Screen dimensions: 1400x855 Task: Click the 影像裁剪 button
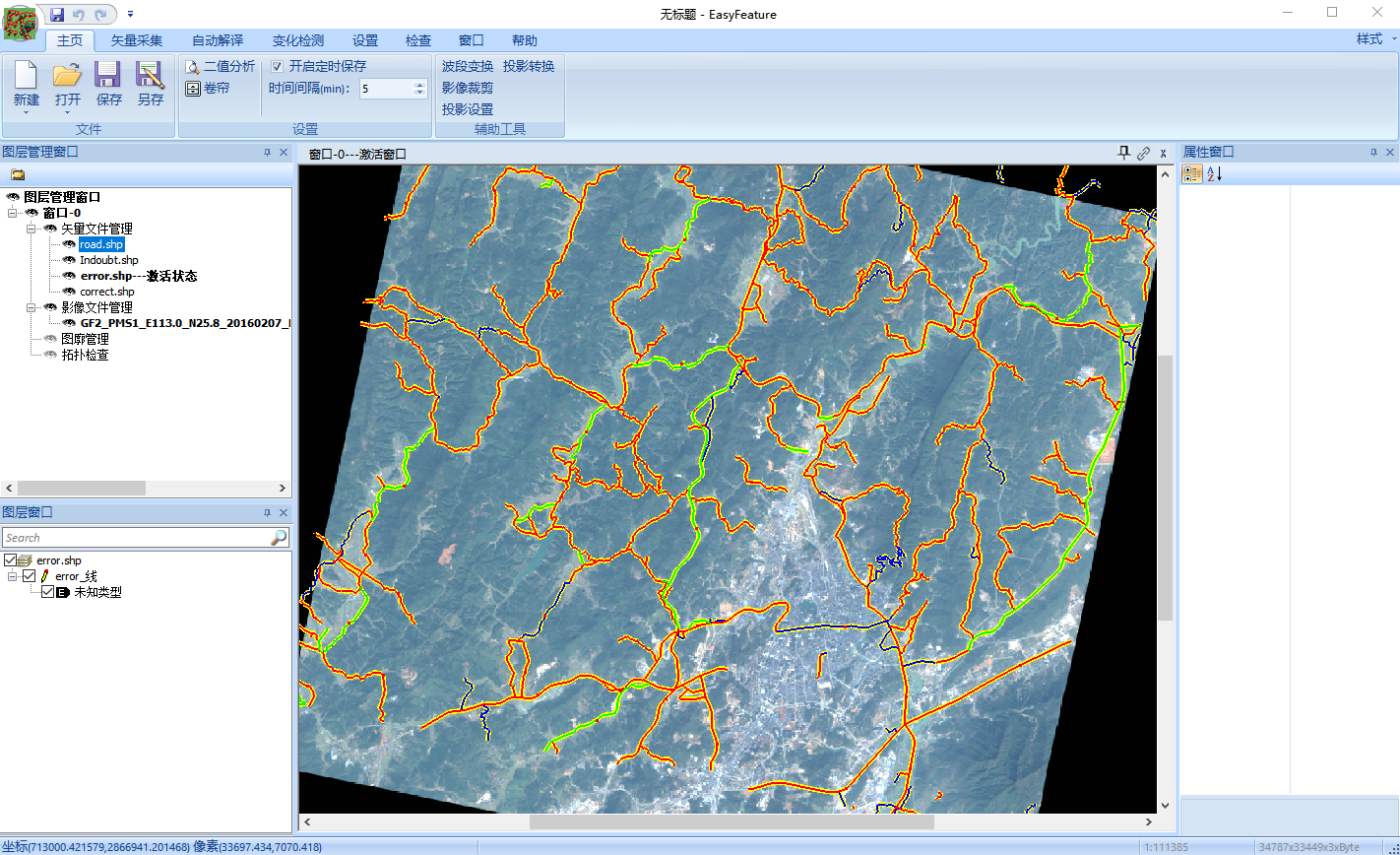tap(468, 88)
